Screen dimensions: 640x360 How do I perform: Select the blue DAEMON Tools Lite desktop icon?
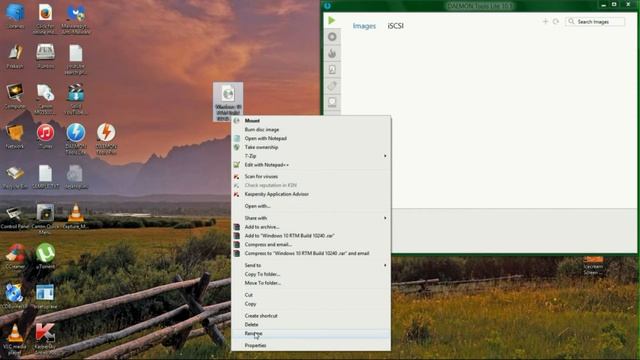click(x=76, y=139)
